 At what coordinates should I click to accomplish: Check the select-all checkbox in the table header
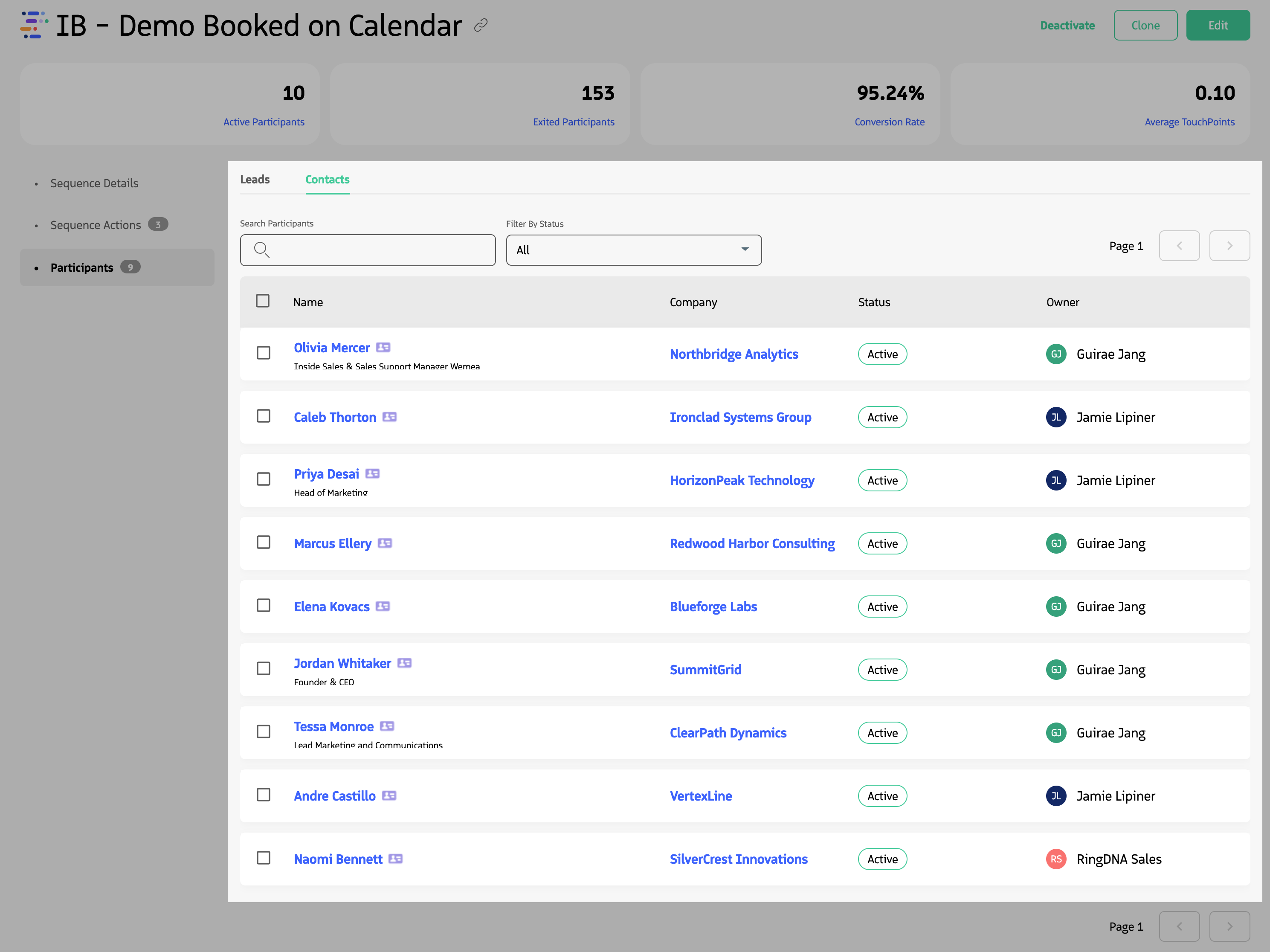[x=263, y=301]
